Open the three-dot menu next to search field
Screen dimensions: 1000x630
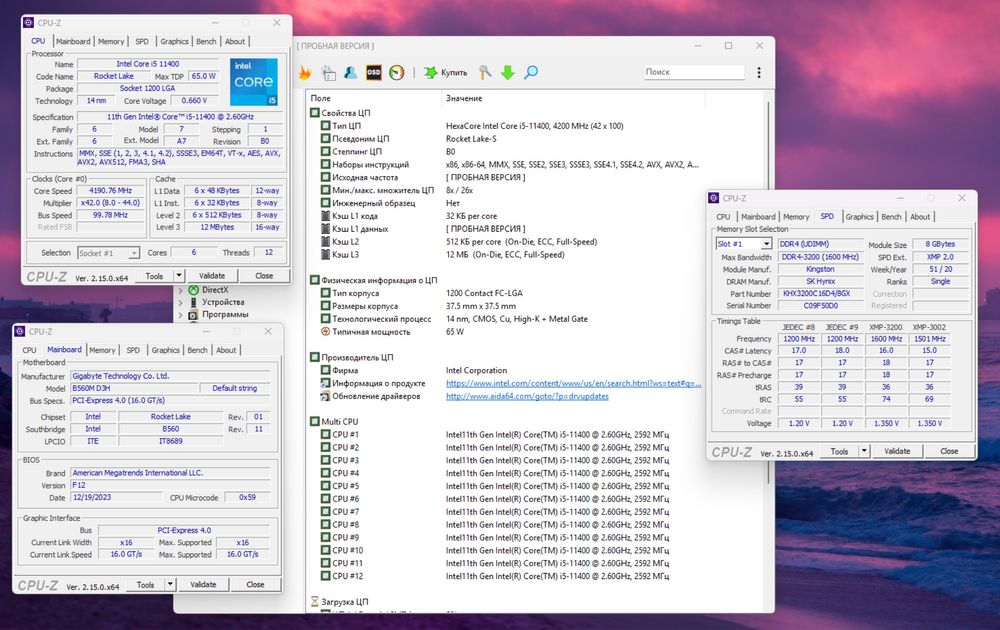pos(758,72)
